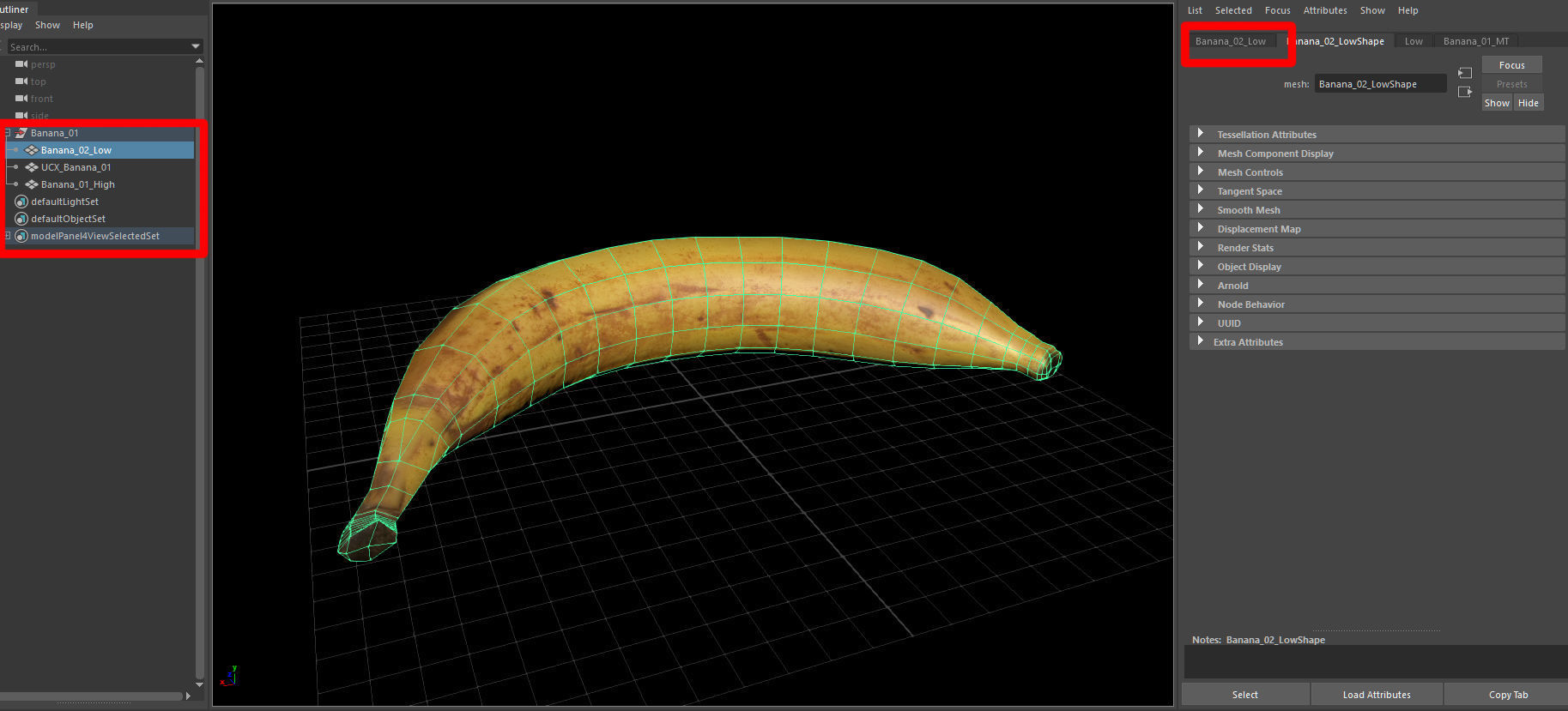The image size is (1568, 711).
Task: Click the XYZ axis indicator in viewport
Action: pyautogui.click(x=229, y=676)
